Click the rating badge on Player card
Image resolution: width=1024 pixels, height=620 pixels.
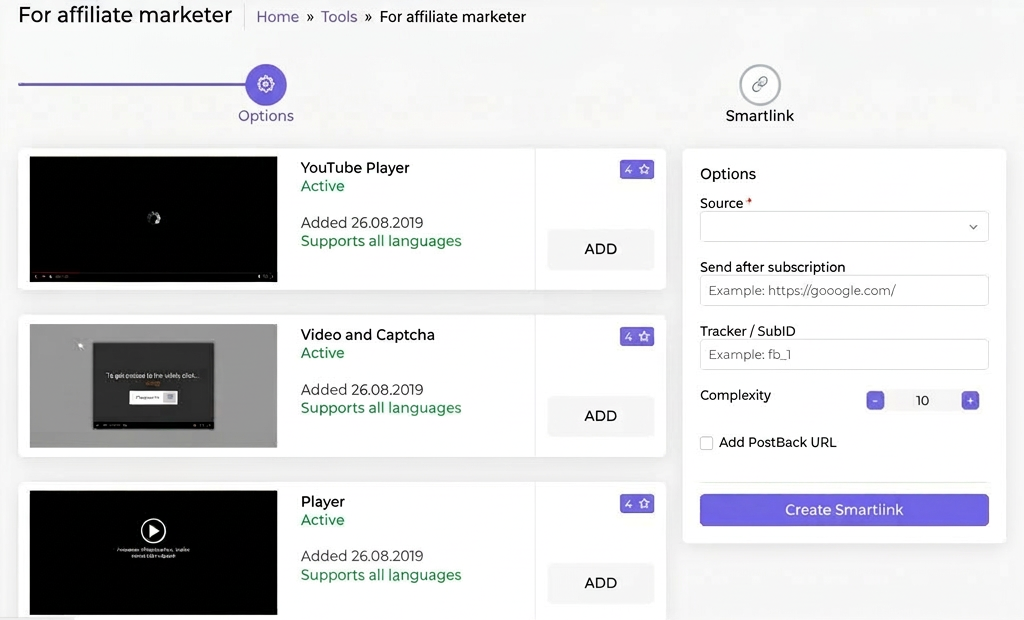637,504
